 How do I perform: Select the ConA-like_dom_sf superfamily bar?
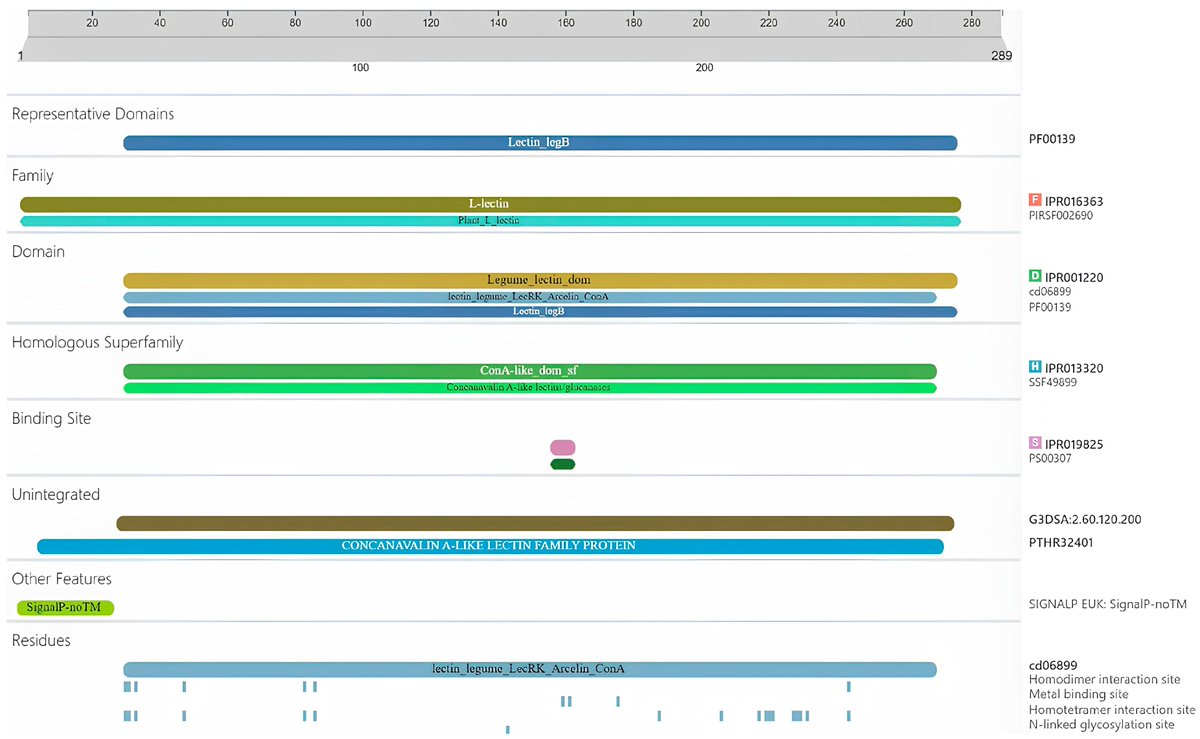click(529, 370)
